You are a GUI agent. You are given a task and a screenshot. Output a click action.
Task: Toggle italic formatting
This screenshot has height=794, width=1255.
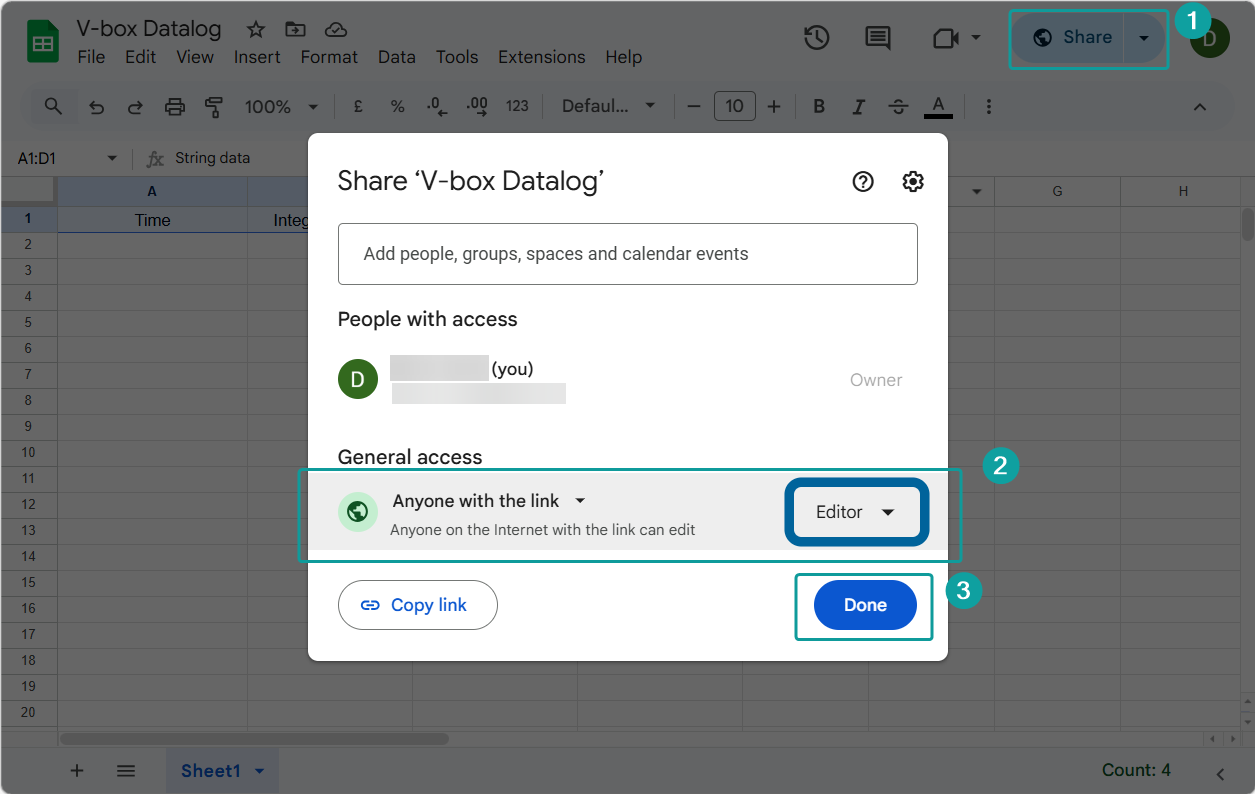click(858, 106)
